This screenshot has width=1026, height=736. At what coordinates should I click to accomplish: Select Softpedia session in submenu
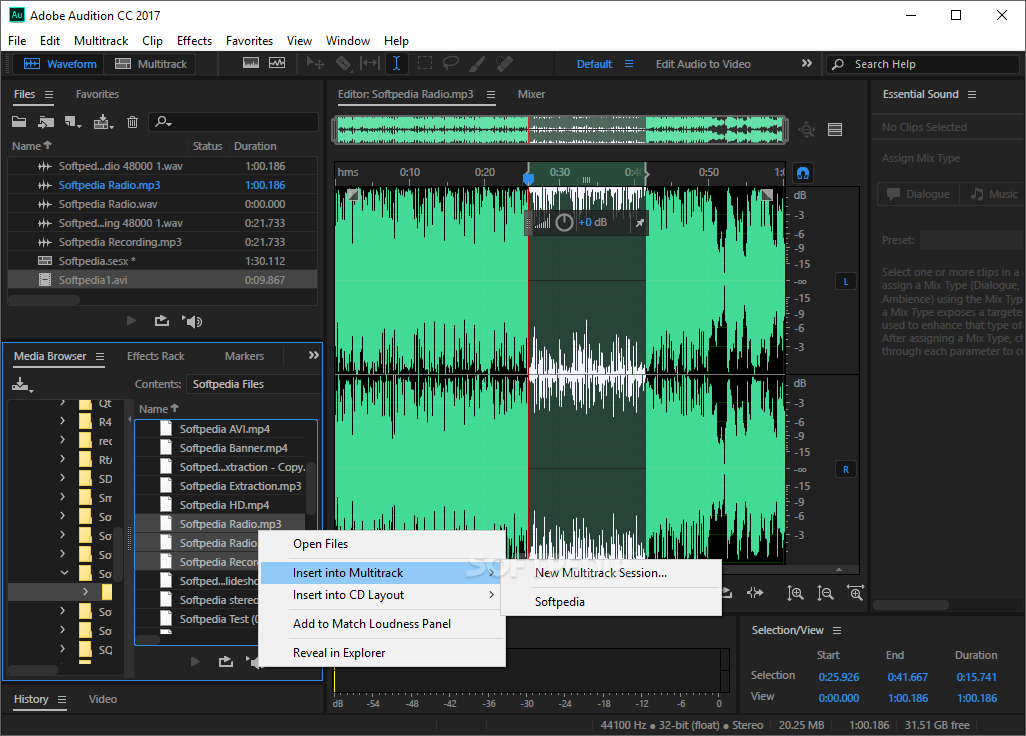(611, 602)
